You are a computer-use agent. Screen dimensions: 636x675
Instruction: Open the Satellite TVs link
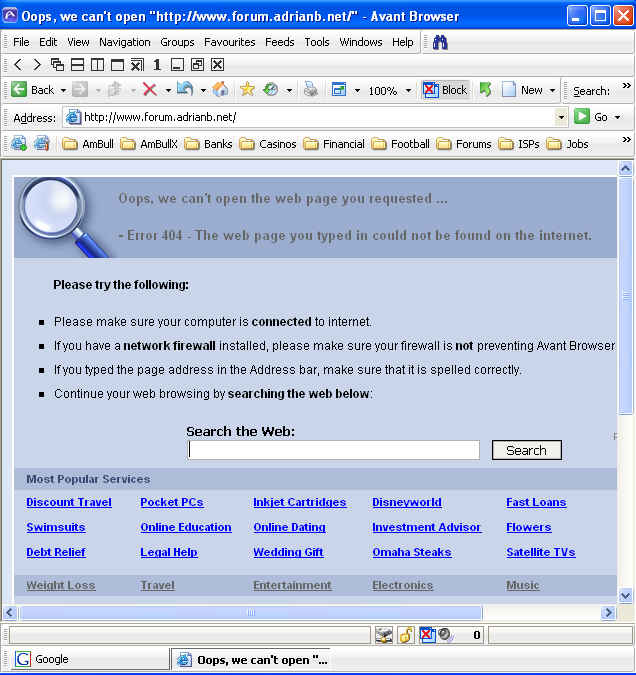[x=541, y=552]
